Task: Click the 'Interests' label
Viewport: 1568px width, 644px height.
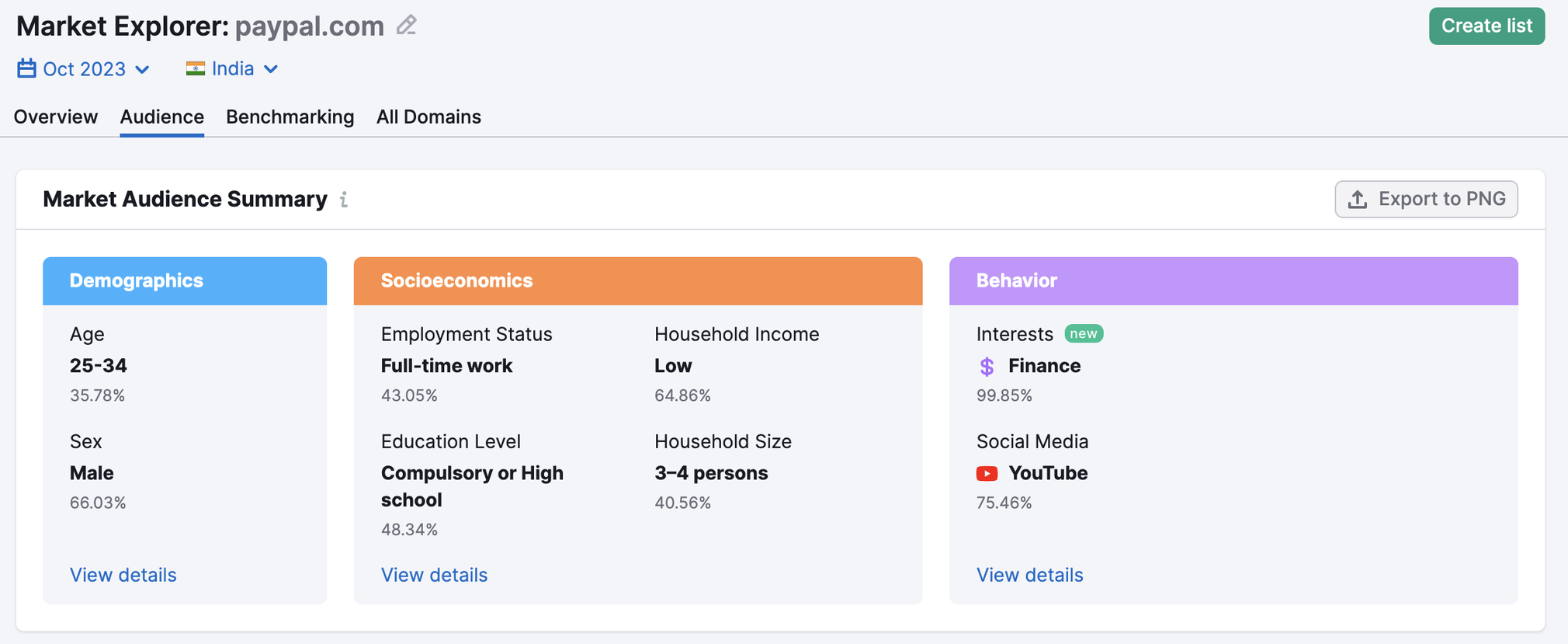Action: pyautogui.click(x=1015, y=334)
